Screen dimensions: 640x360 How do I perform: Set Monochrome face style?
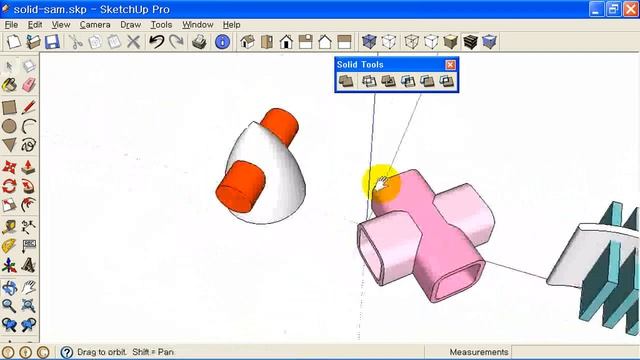[489, 42]
